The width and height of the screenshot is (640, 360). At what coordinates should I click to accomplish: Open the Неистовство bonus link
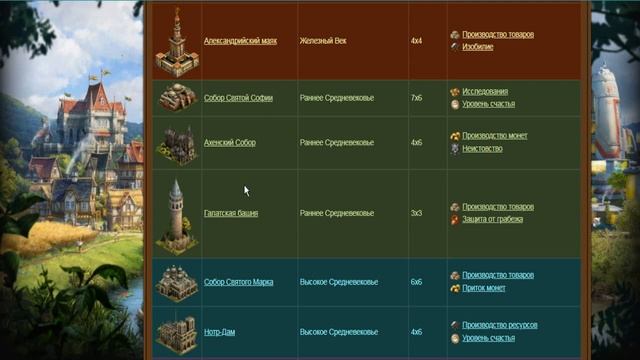pos(482,149)
